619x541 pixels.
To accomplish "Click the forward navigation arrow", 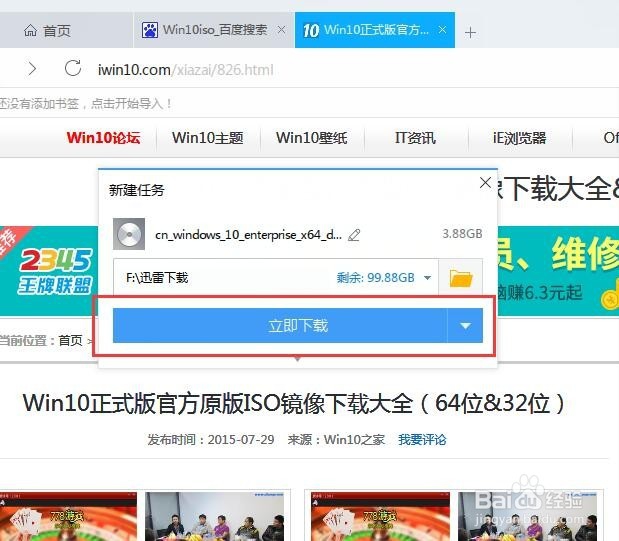I will pos(32,69).
